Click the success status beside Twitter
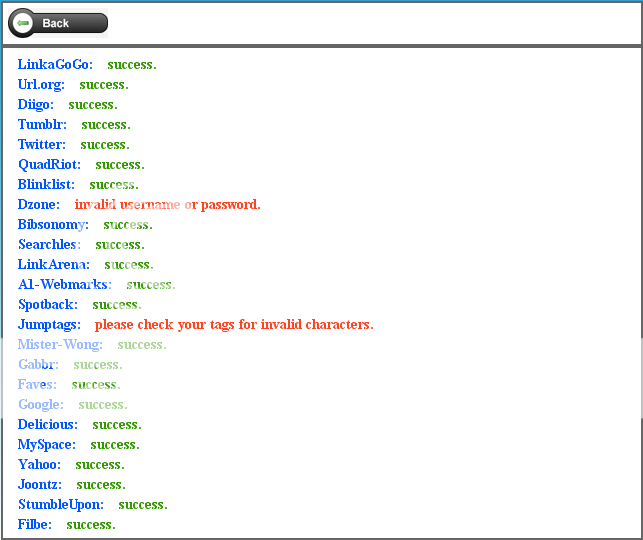The width and height of the screenshot is (643, 540). [x=105, y=145]
